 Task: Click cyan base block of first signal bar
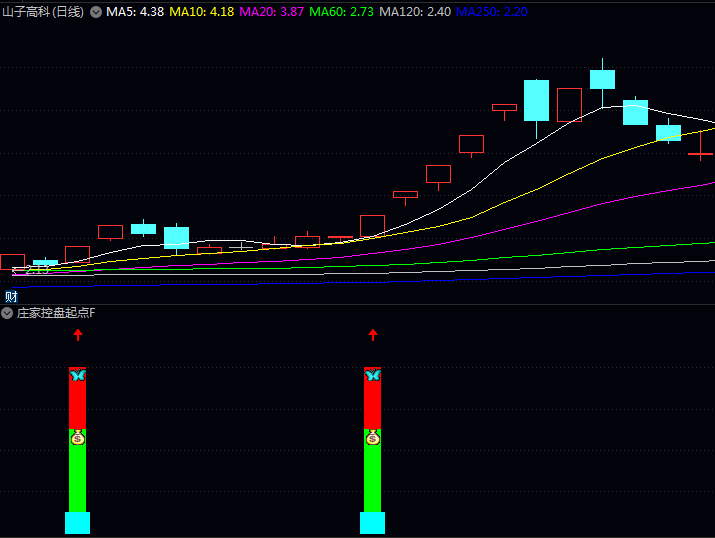[78, 522]
